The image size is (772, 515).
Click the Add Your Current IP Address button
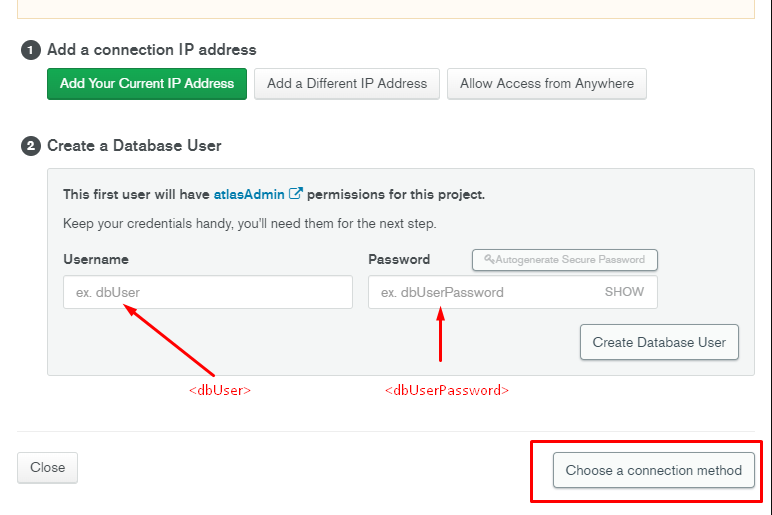coord(147,84)
